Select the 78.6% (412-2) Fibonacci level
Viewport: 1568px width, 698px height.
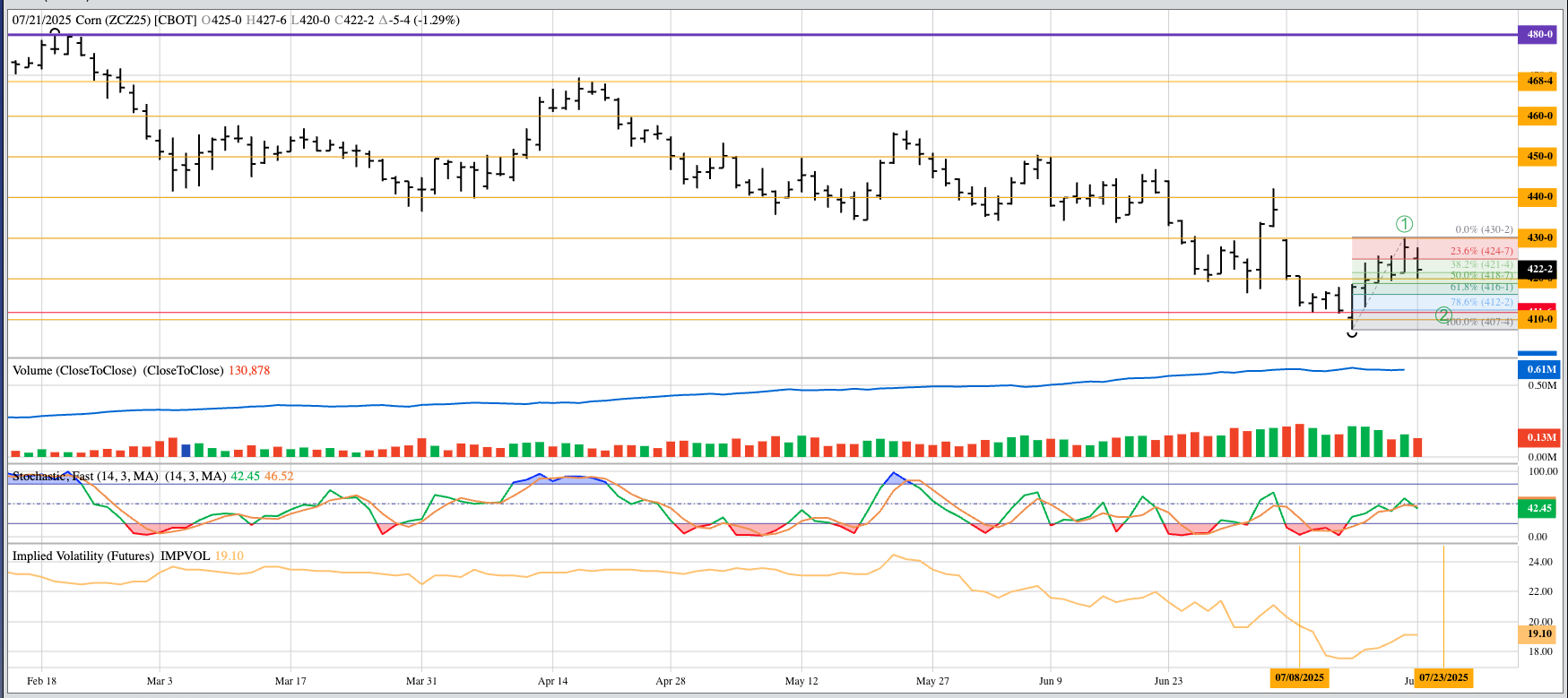point(1481,303)
